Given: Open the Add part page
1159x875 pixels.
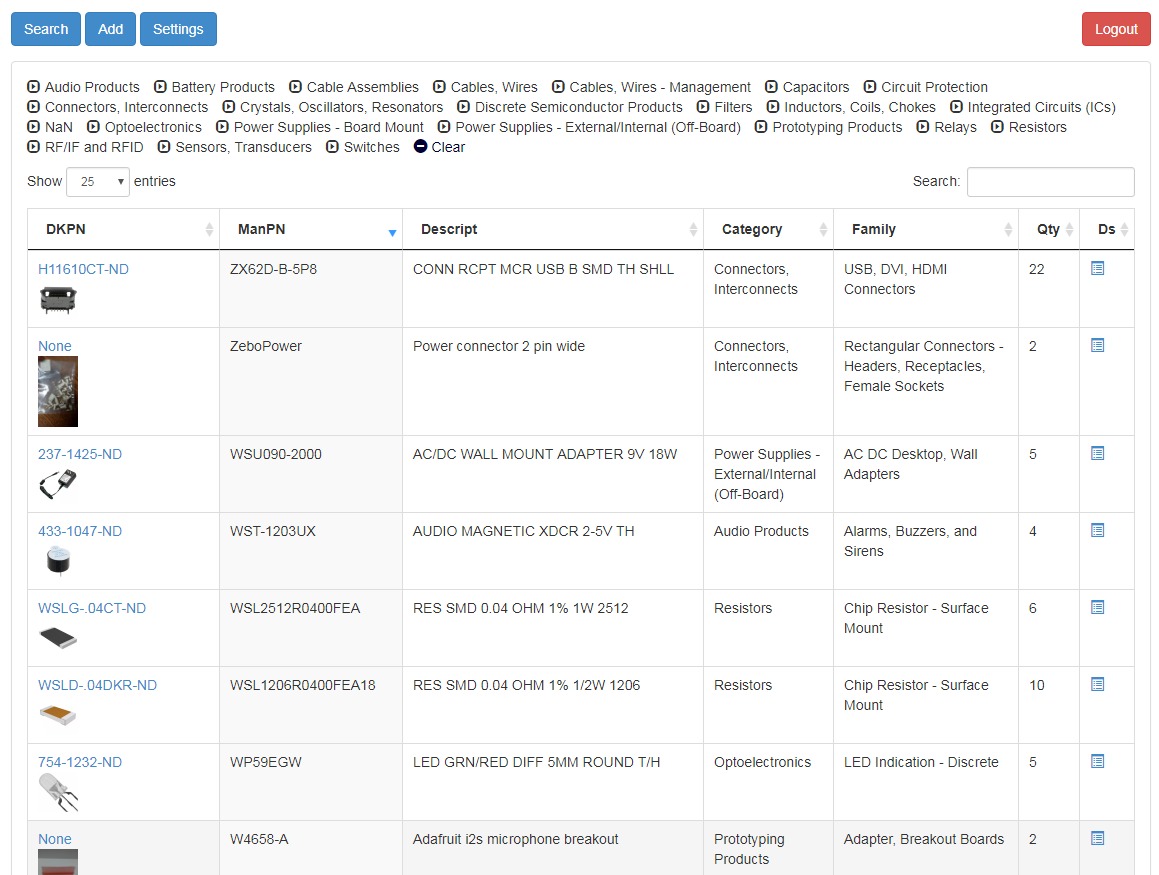Looking at the screenshot, I should 110,29.
